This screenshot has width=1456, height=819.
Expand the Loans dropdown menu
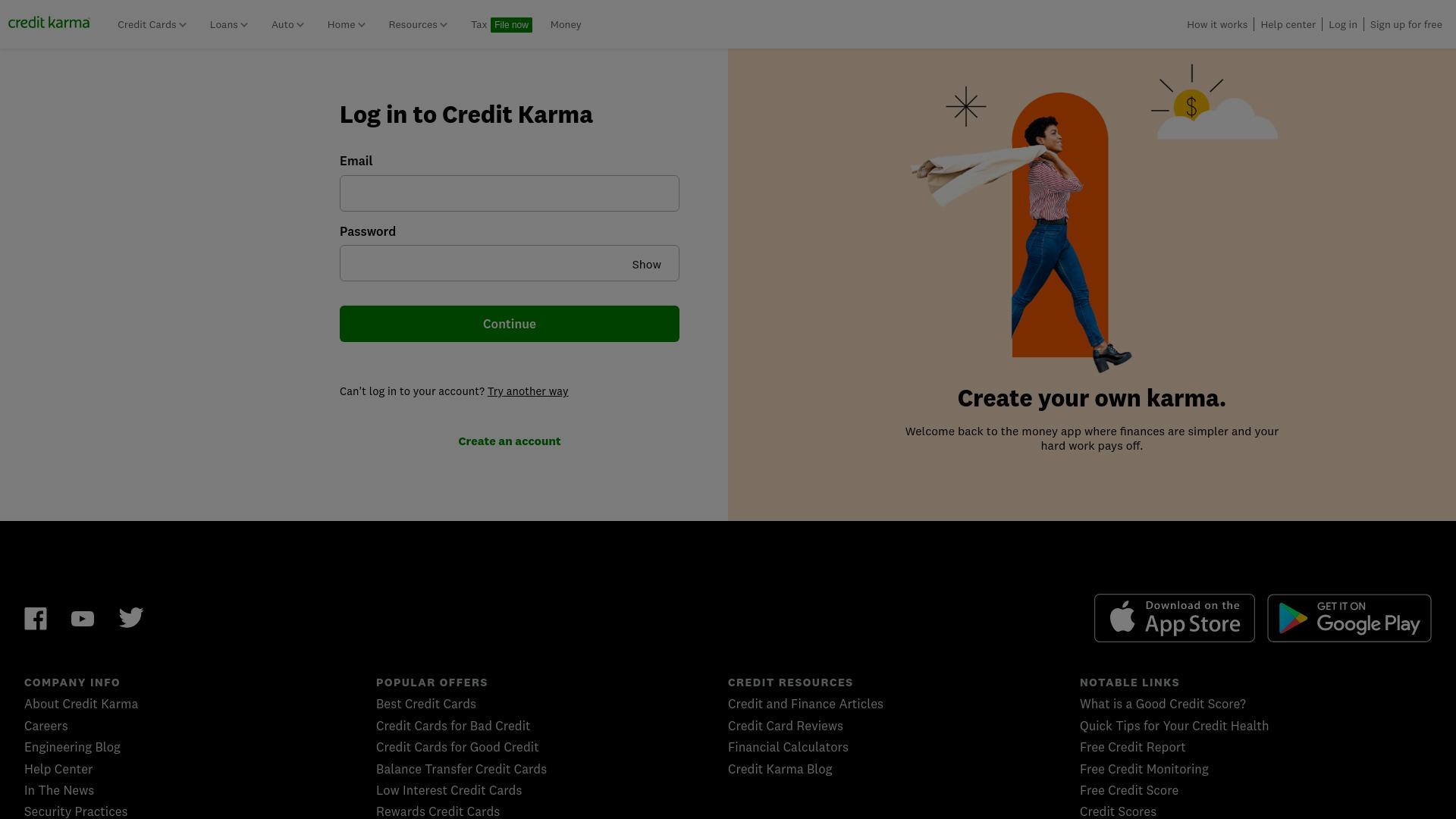pos(228,25)
